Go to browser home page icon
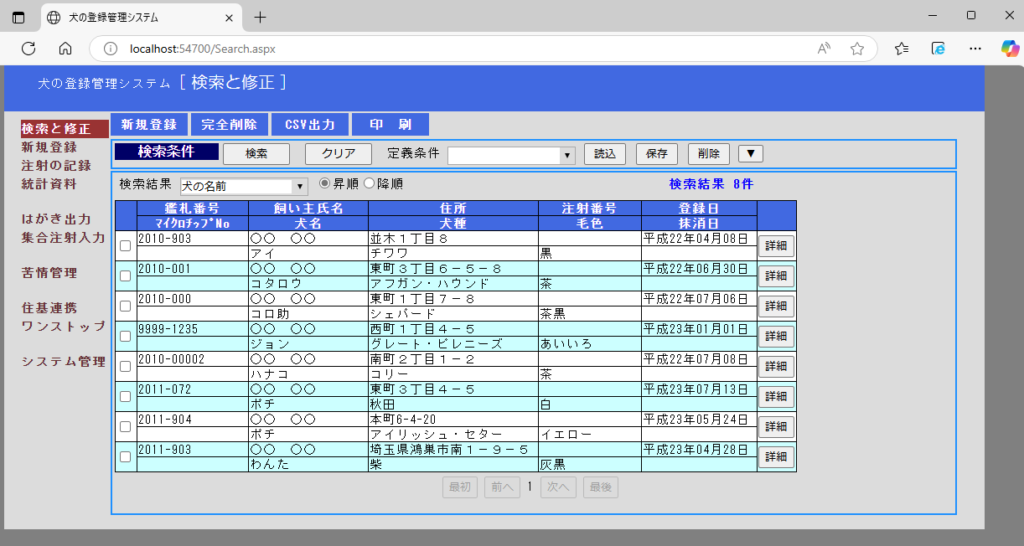Screen dimensions: 1024x546 pos(65,48)
